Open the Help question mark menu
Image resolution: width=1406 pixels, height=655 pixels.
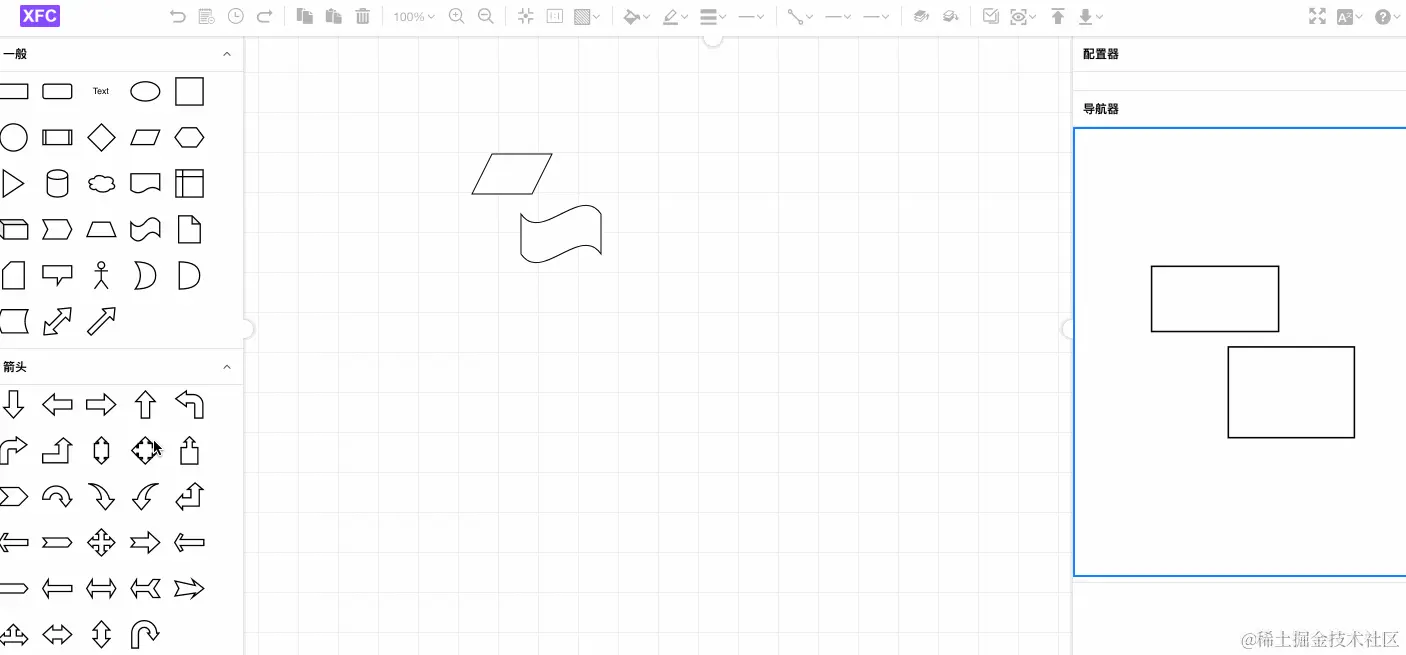[1386, 16]
